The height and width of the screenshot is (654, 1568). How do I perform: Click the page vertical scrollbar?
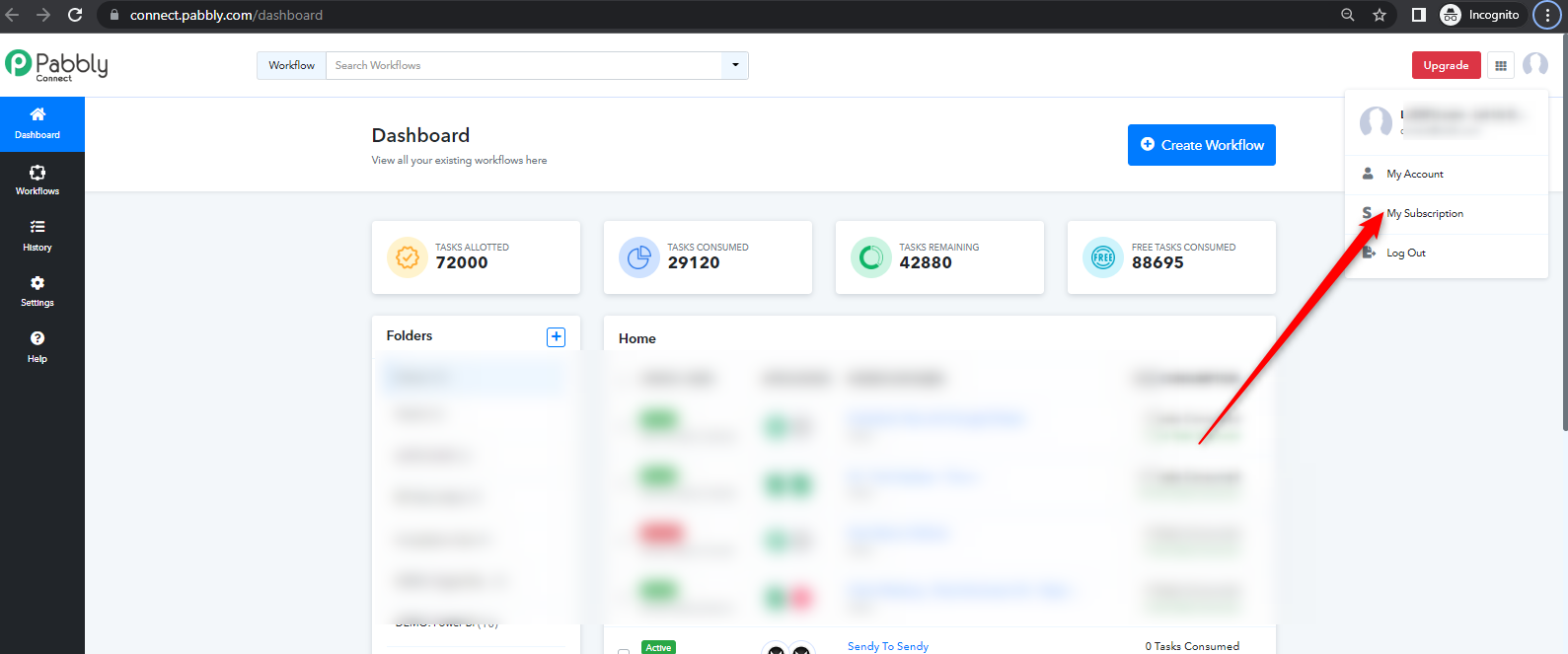point(1564,233)
